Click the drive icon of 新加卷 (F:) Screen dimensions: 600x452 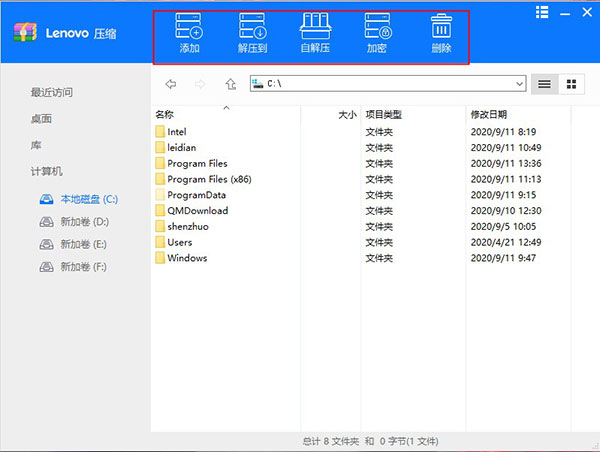(x=47, y=267)
